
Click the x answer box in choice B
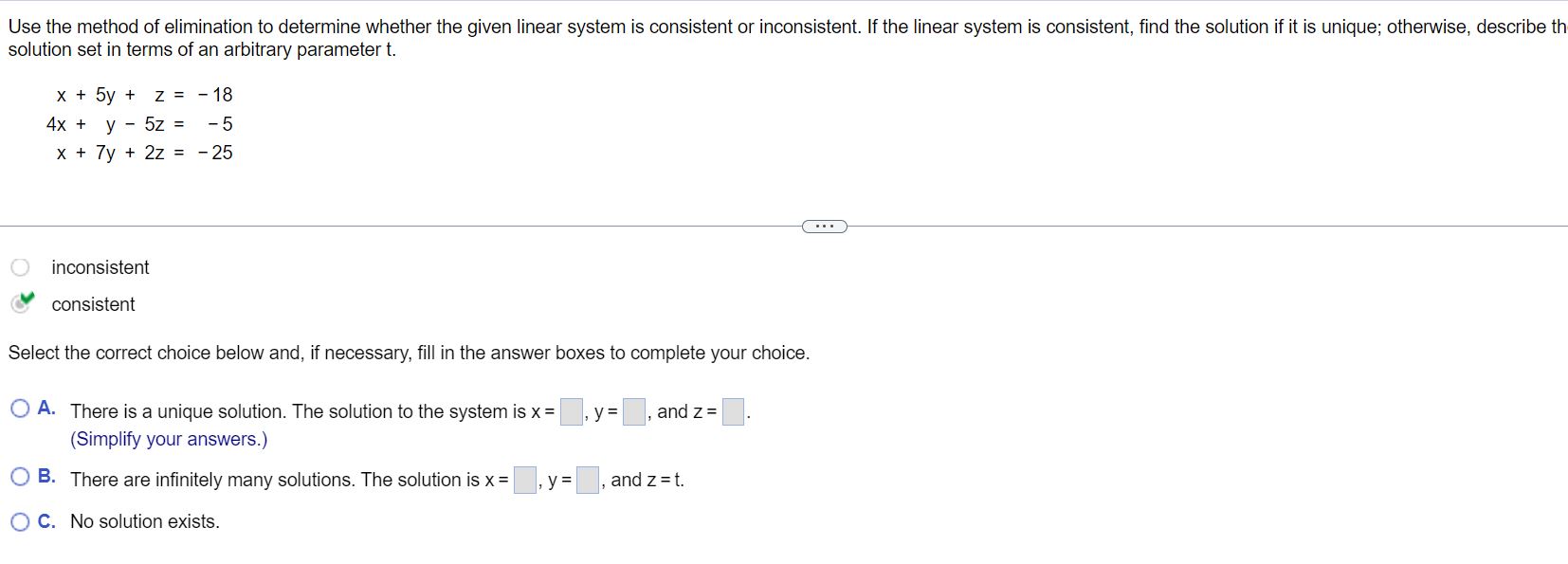pyautogui.click(x=524, y=479)
